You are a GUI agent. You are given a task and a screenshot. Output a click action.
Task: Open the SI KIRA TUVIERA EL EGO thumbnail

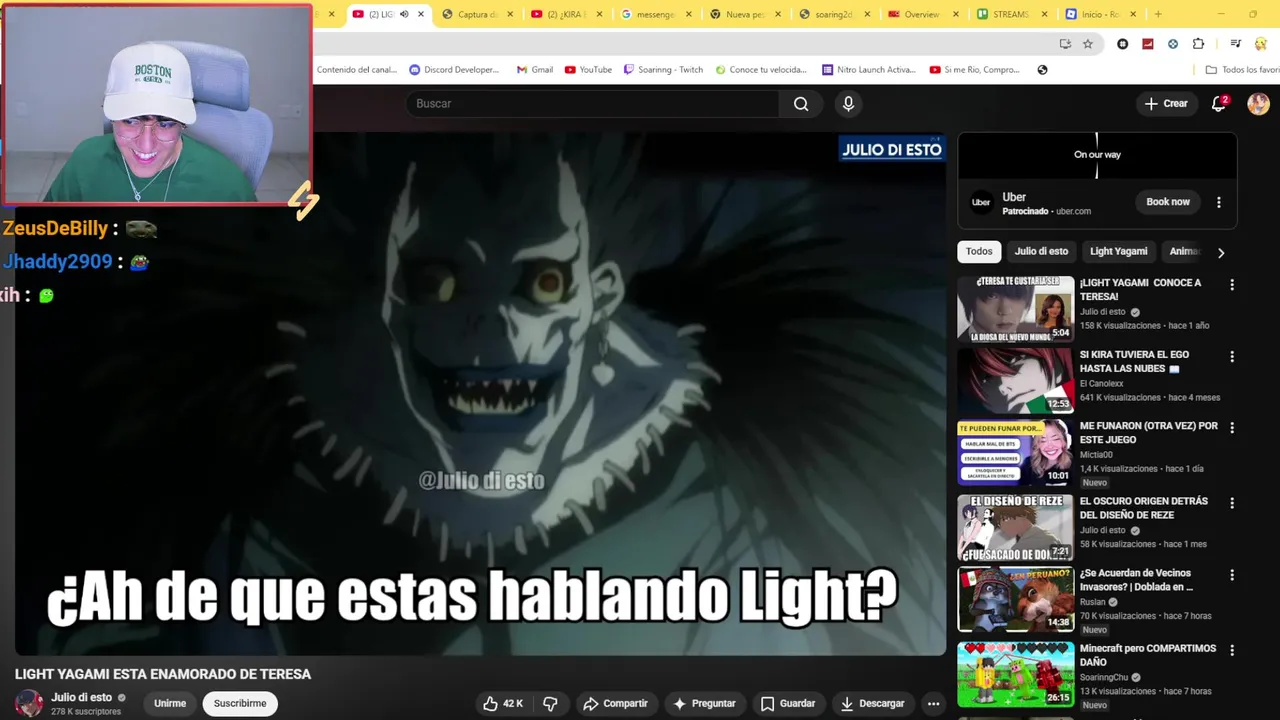[x=1016, y=381]
